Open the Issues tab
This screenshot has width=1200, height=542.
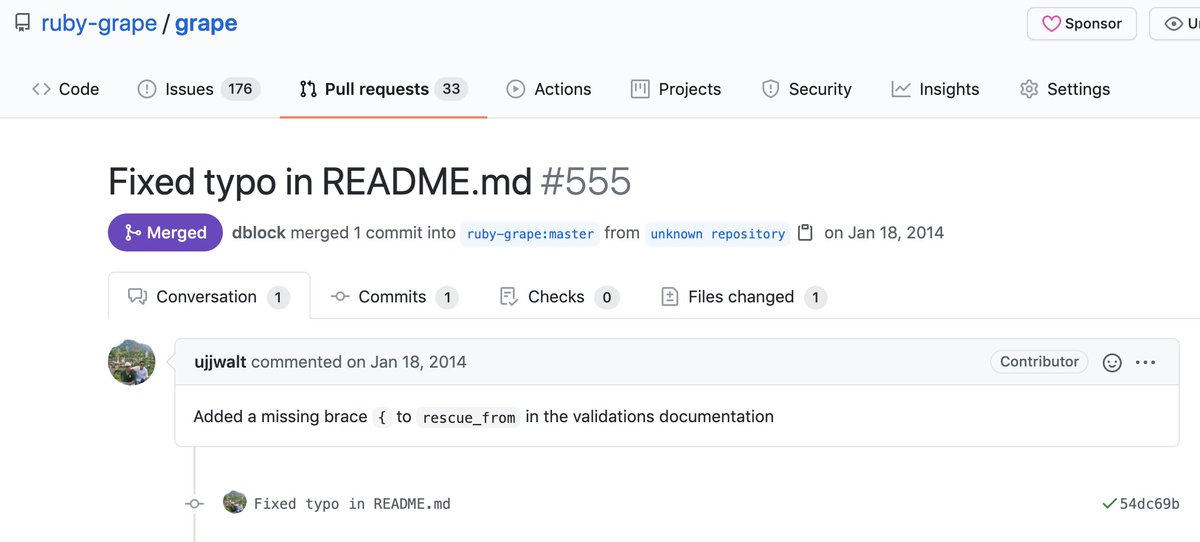point(198,89)
